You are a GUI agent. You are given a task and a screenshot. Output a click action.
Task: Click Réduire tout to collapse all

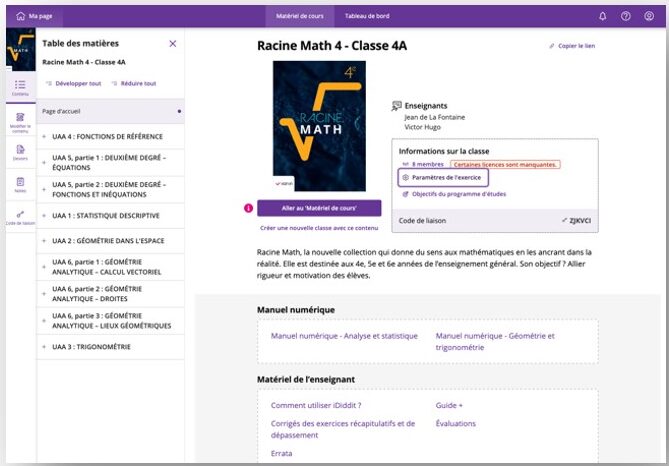134,84
